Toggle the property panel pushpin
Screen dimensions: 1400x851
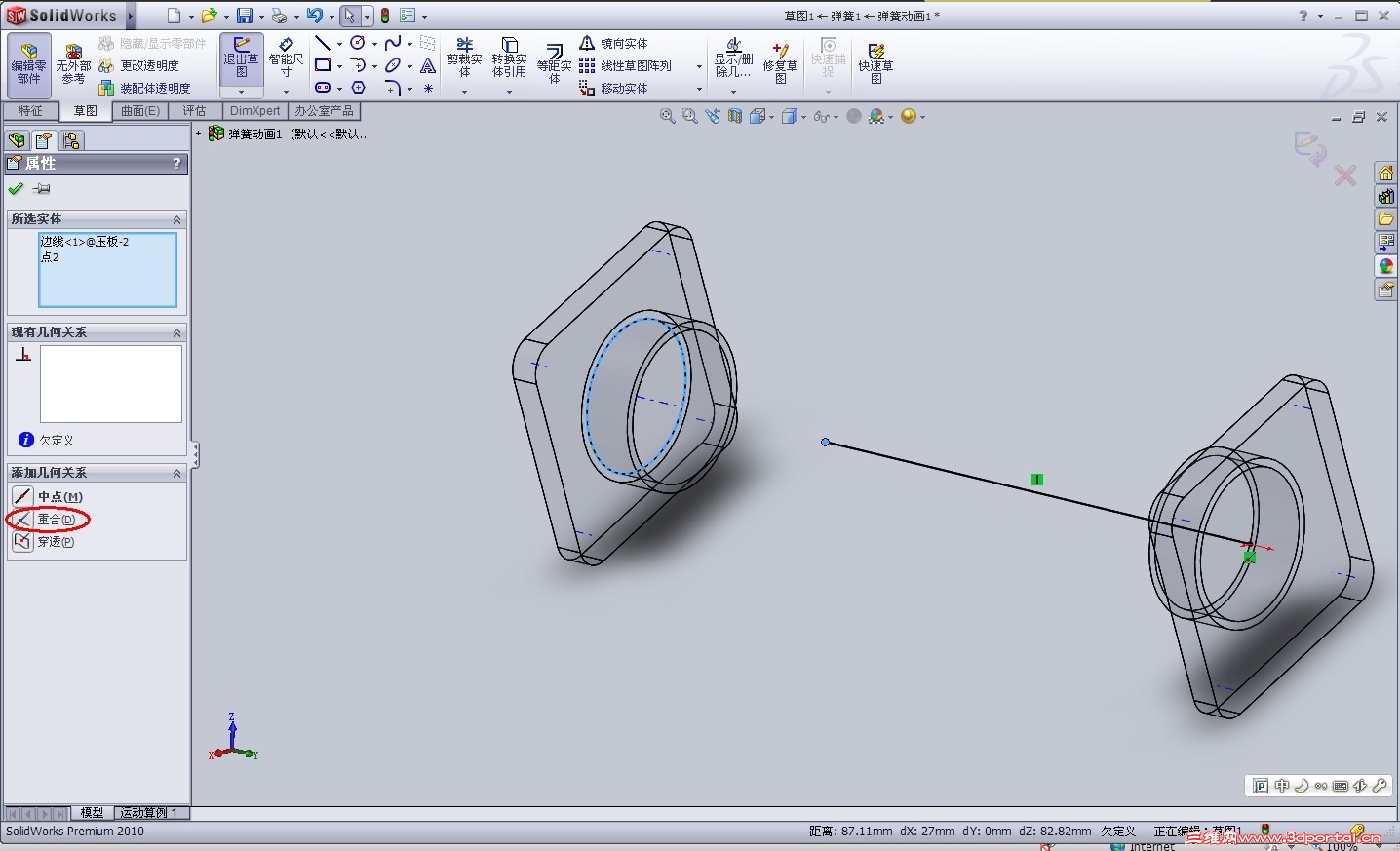tap(41, 189)
